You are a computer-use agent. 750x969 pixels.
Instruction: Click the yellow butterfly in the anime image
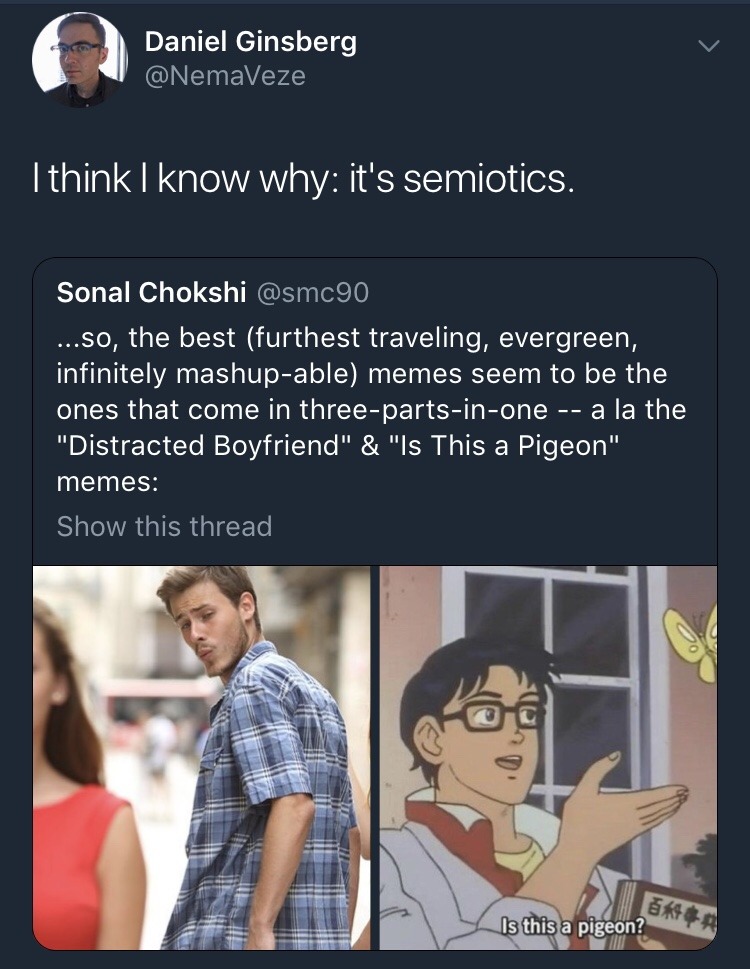coord(694,643)
